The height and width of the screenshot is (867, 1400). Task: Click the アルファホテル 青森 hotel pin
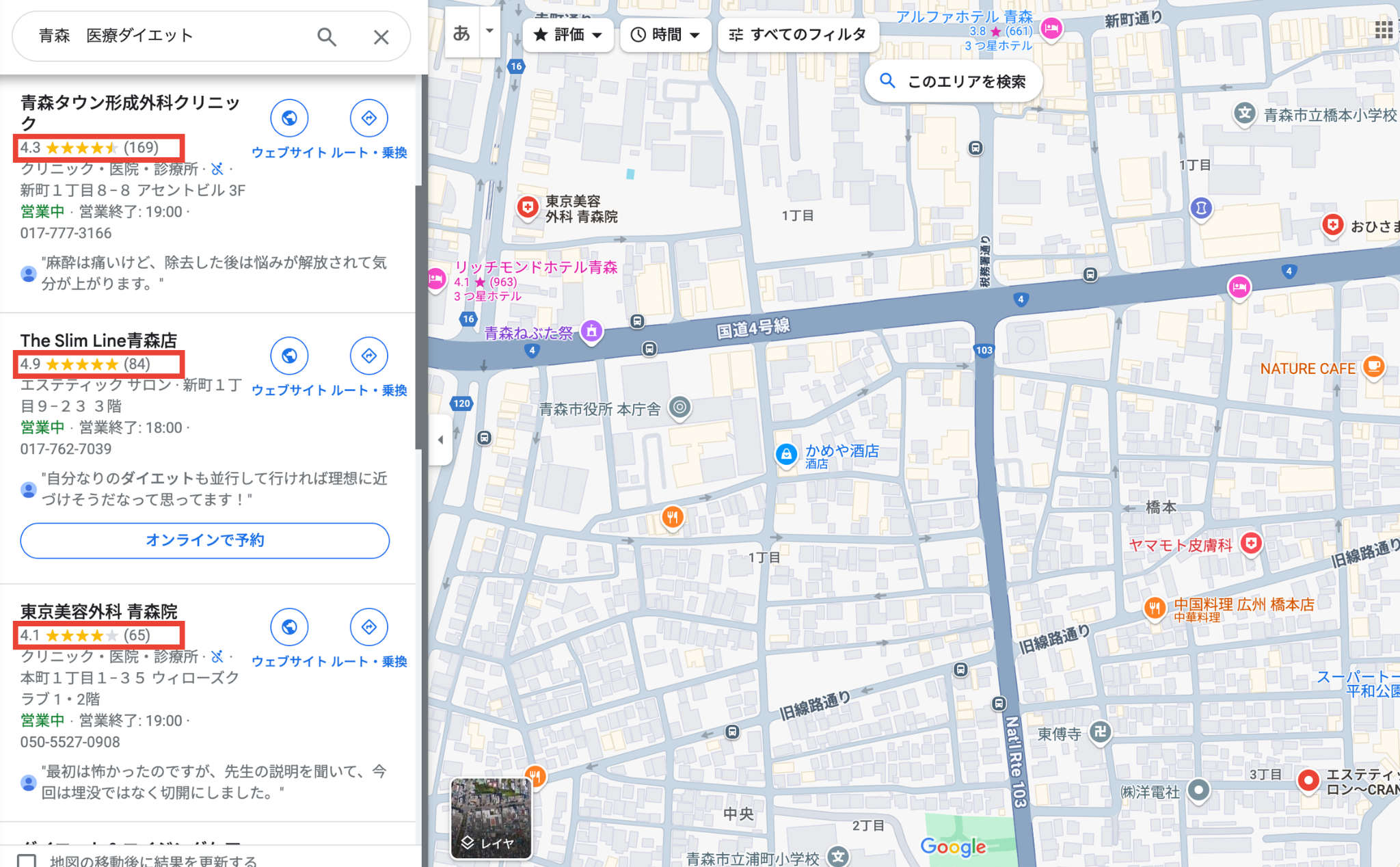[x=1051, y=29]
